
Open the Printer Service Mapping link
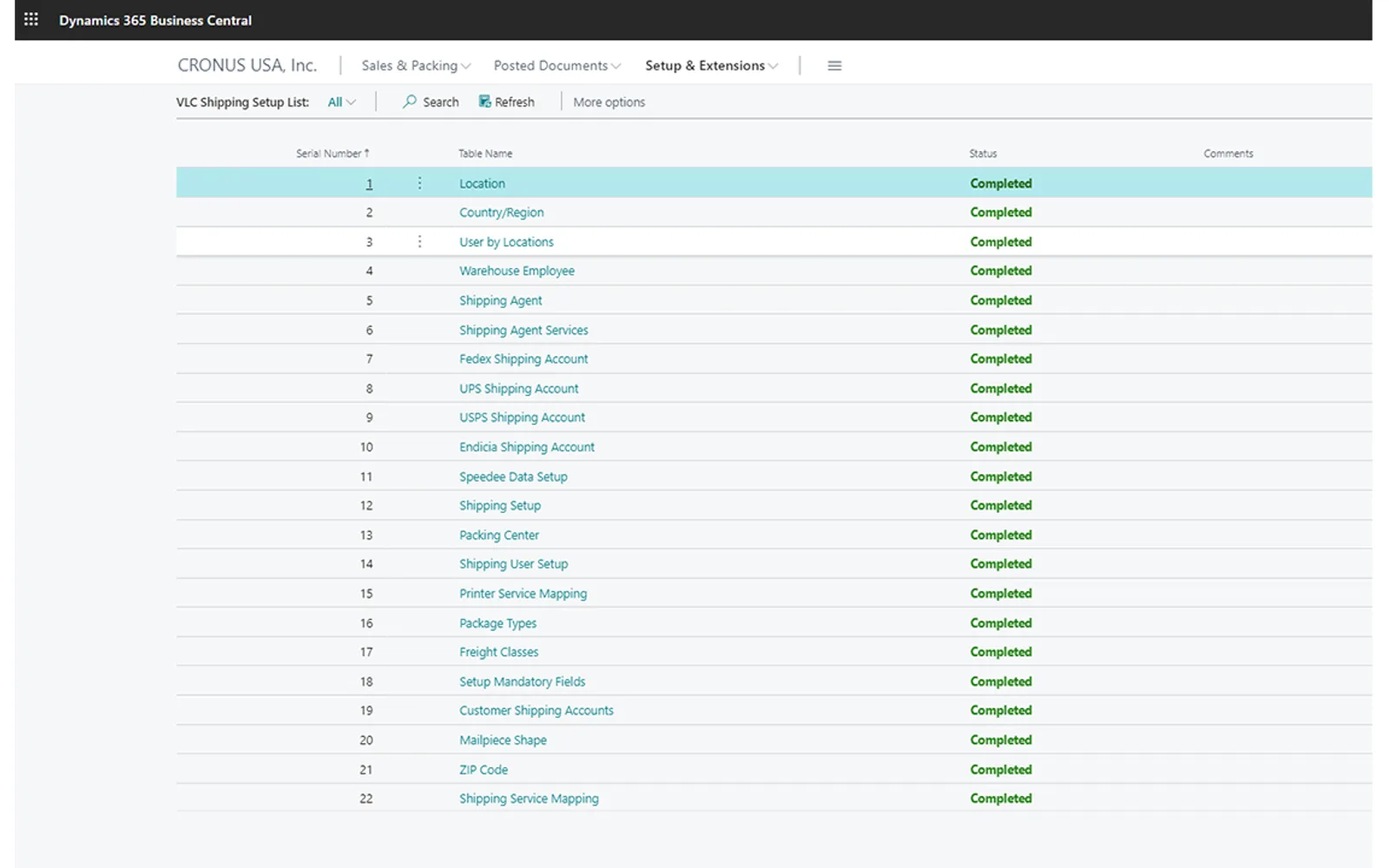pyautogui.click(x=523, y=594)
